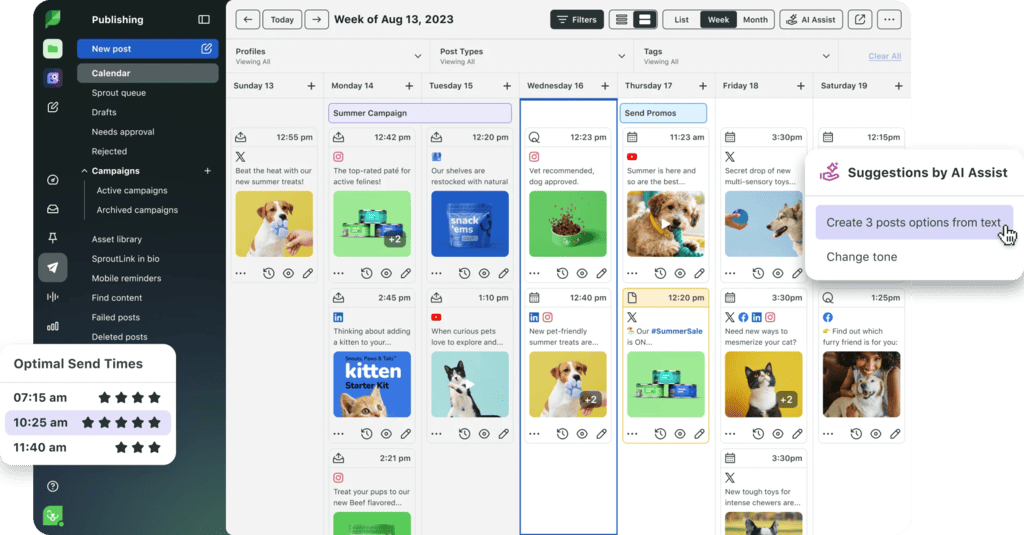Select the Send Promos banner

click(663, 113)
